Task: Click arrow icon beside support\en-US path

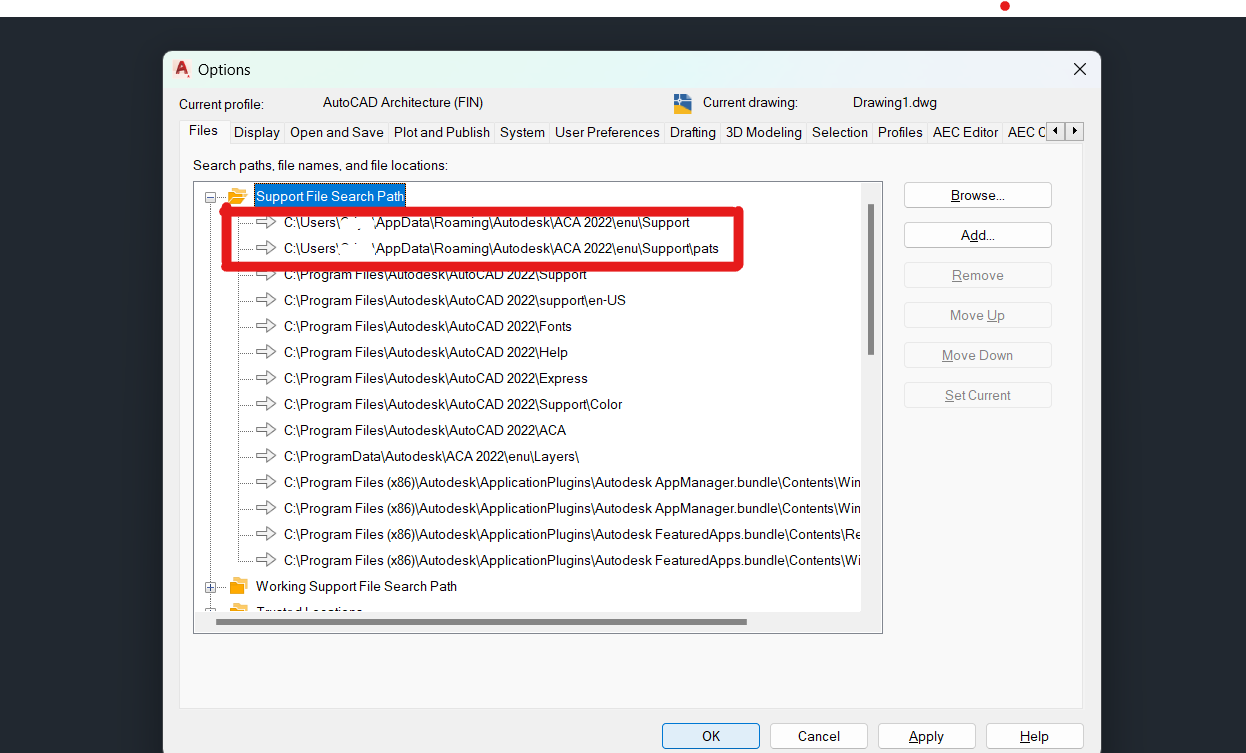Action: 266,300
